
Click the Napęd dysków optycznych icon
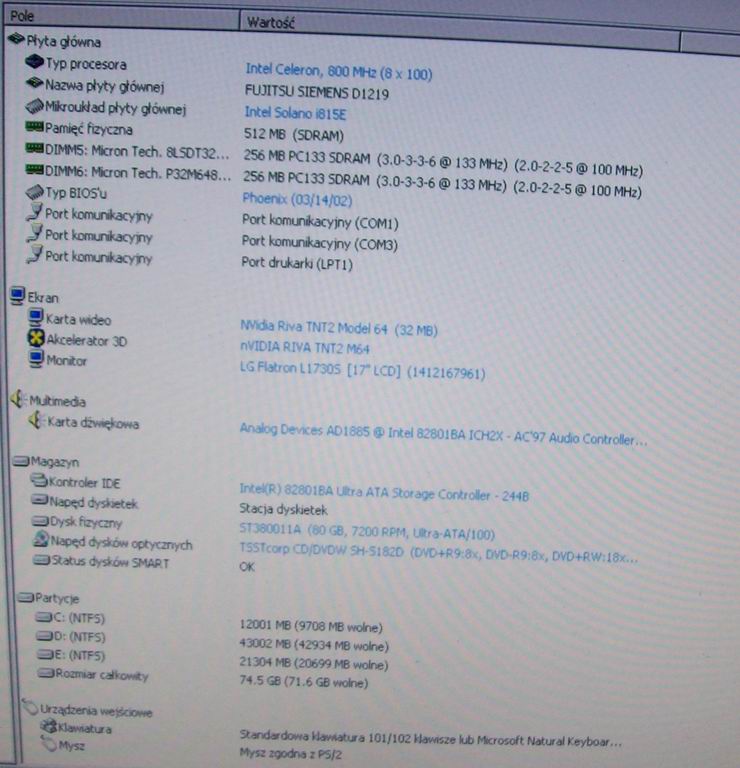click(x=41, y=539)
